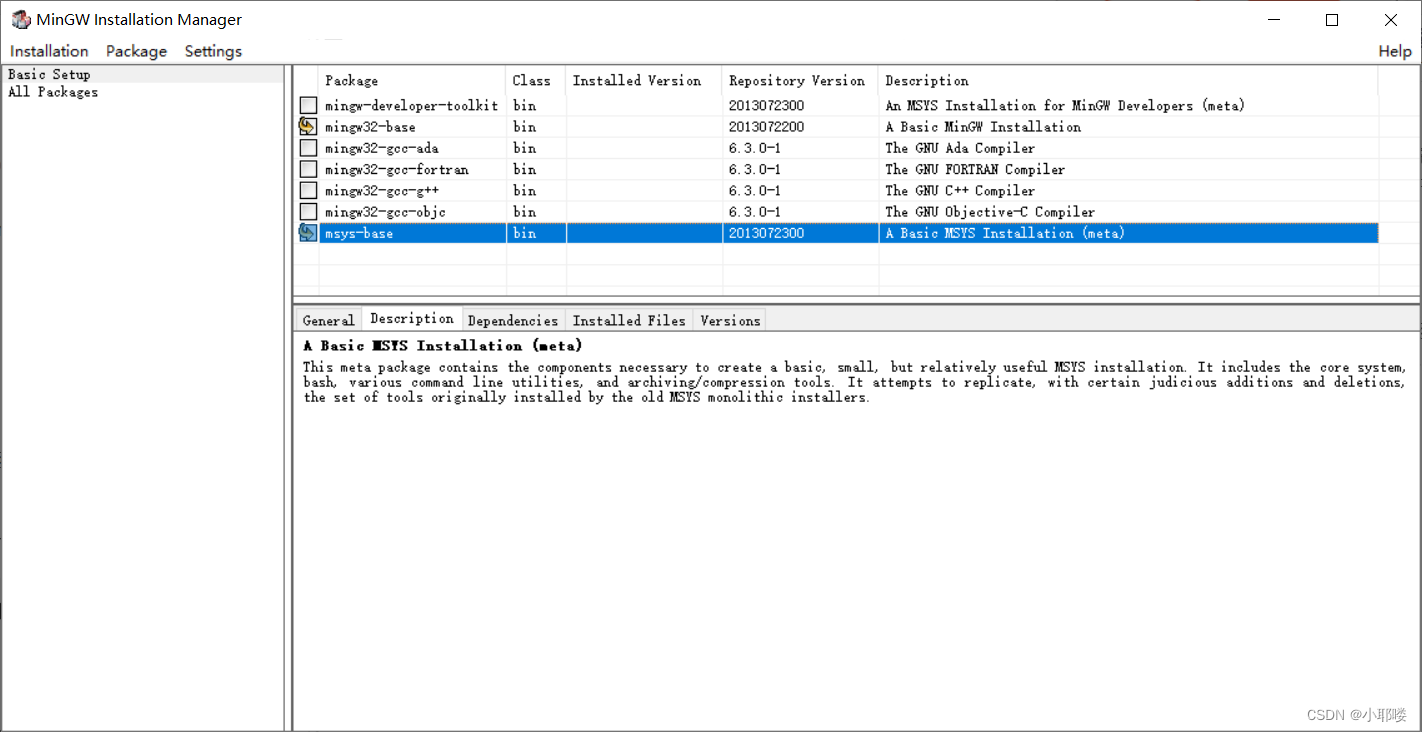Switch to the Versions tab
Viewport: 1422px width, 732px height.
(x=730, y=320)
